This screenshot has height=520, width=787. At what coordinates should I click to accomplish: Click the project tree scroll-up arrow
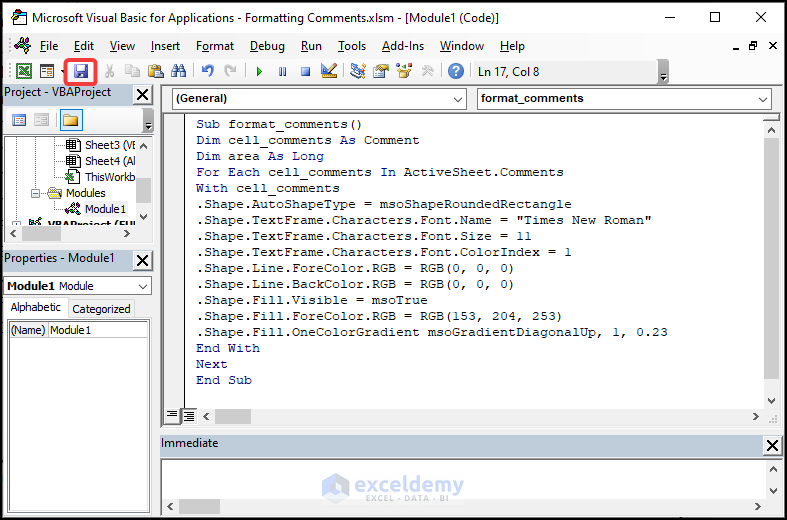144,146
